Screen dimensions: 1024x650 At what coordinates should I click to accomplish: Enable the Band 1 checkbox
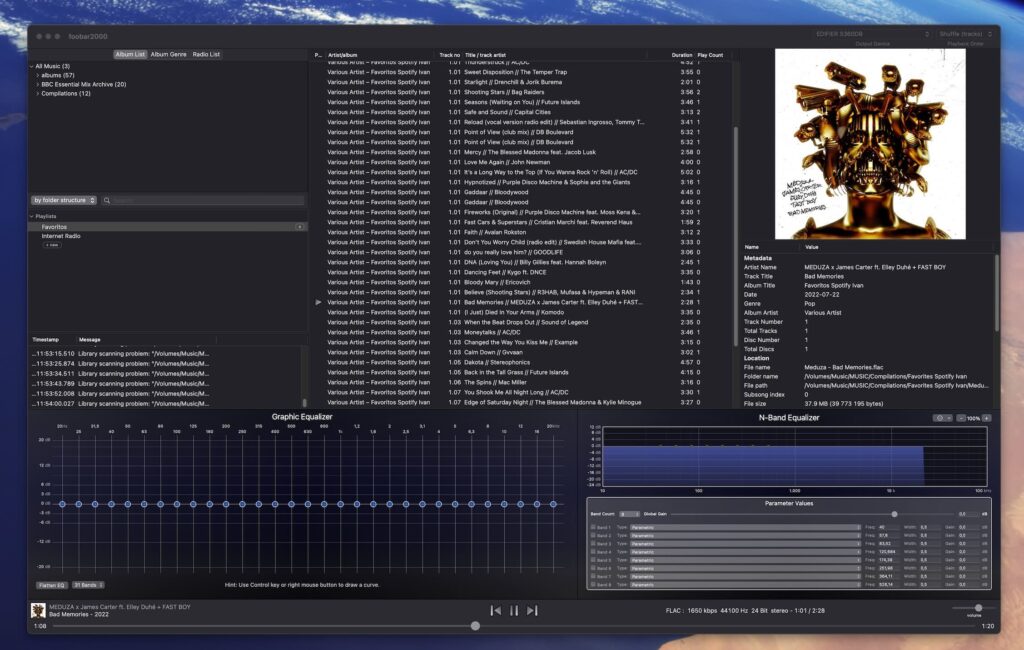point(593,526)
